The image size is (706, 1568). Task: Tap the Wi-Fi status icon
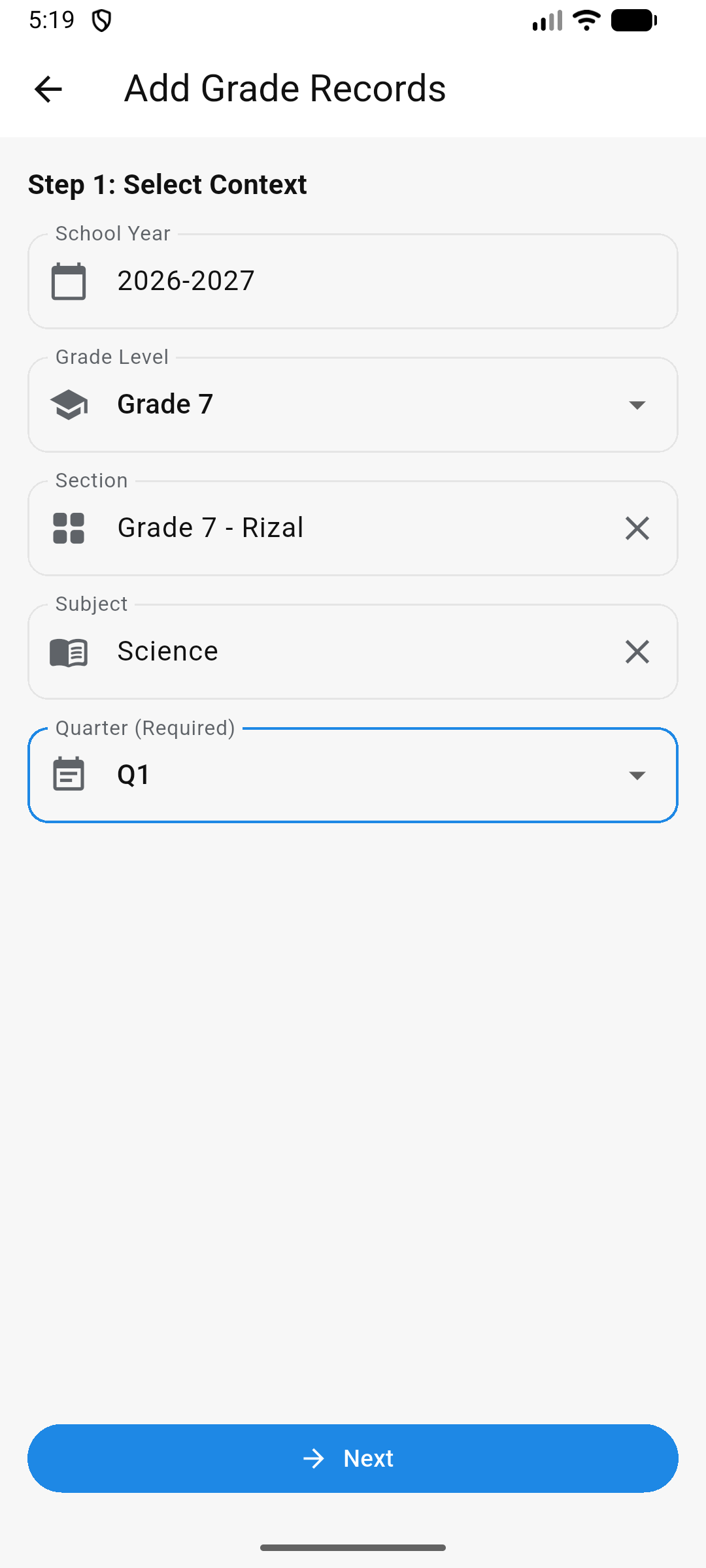click(x=586, y=20)
